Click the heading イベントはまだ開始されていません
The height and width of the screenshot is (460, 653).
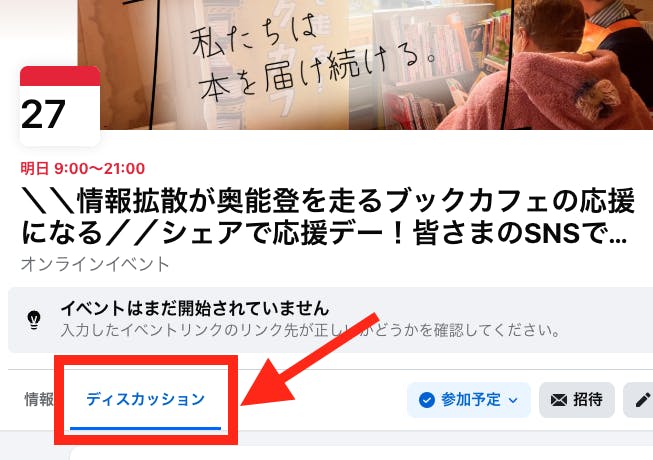(x=194, y=308)
